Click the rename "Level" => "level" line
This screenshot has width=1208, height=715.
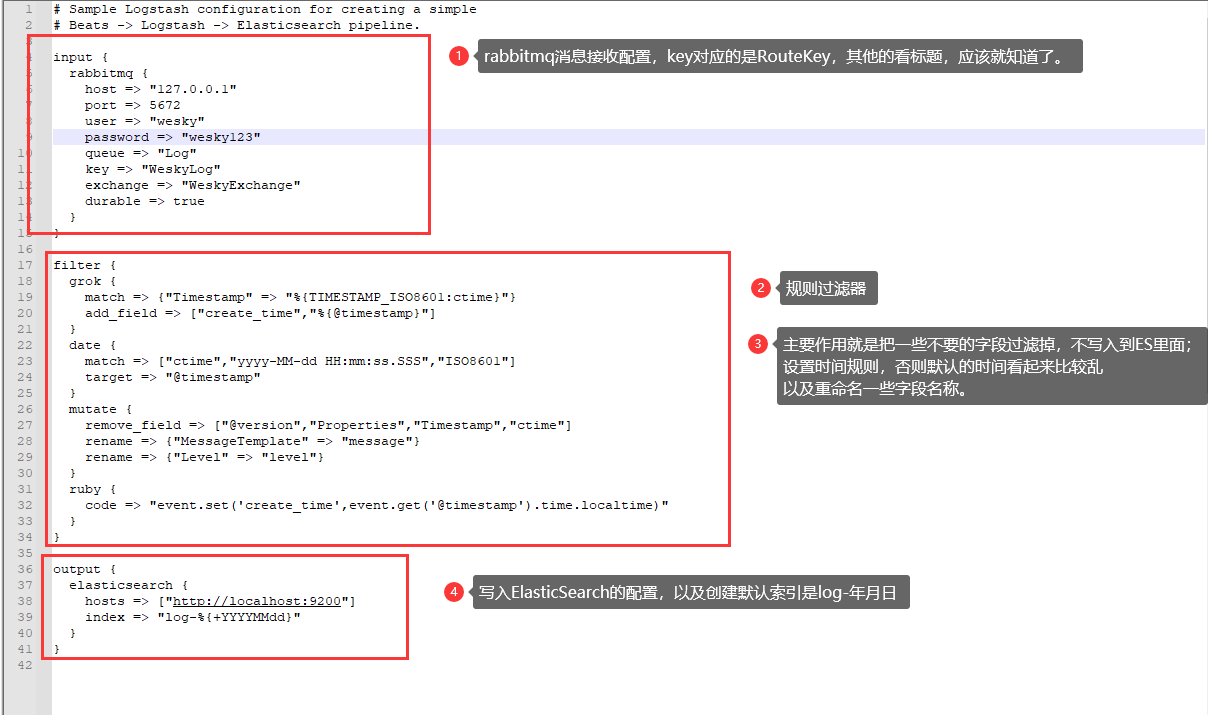(204, 457)
